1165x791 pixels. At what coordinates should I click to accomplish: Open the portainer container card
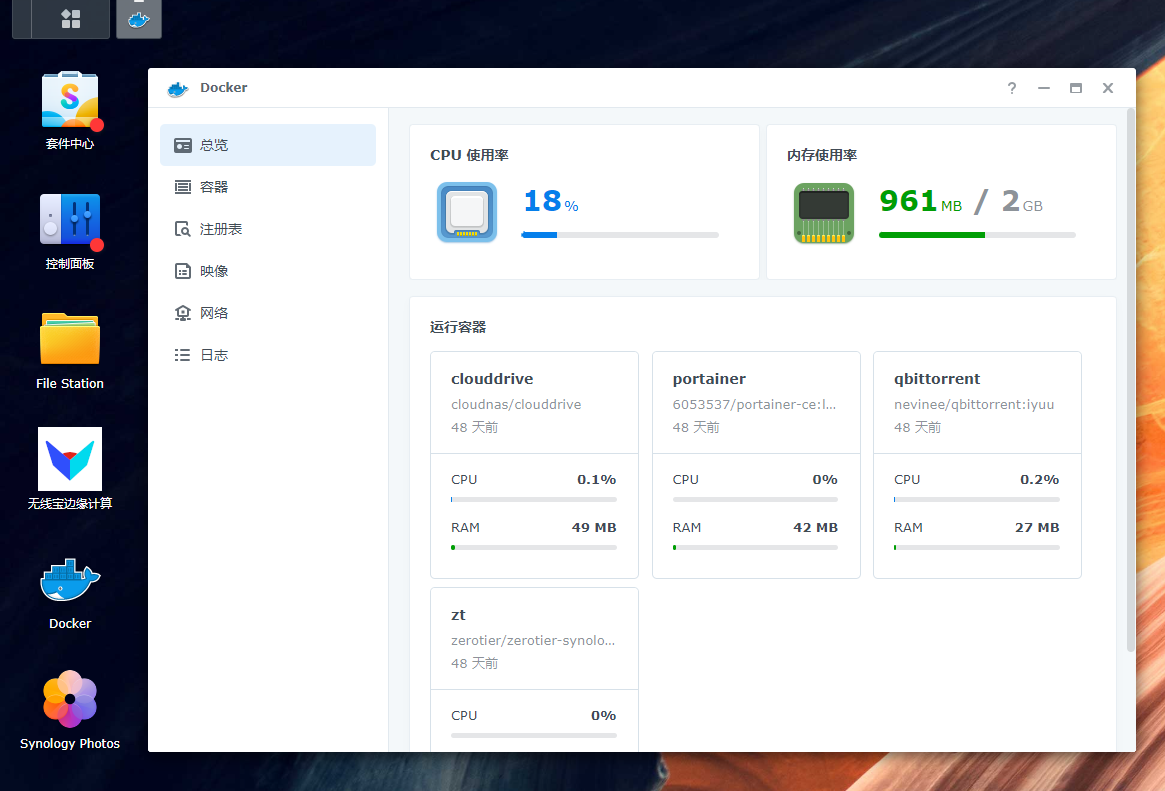tap(756, 402)
